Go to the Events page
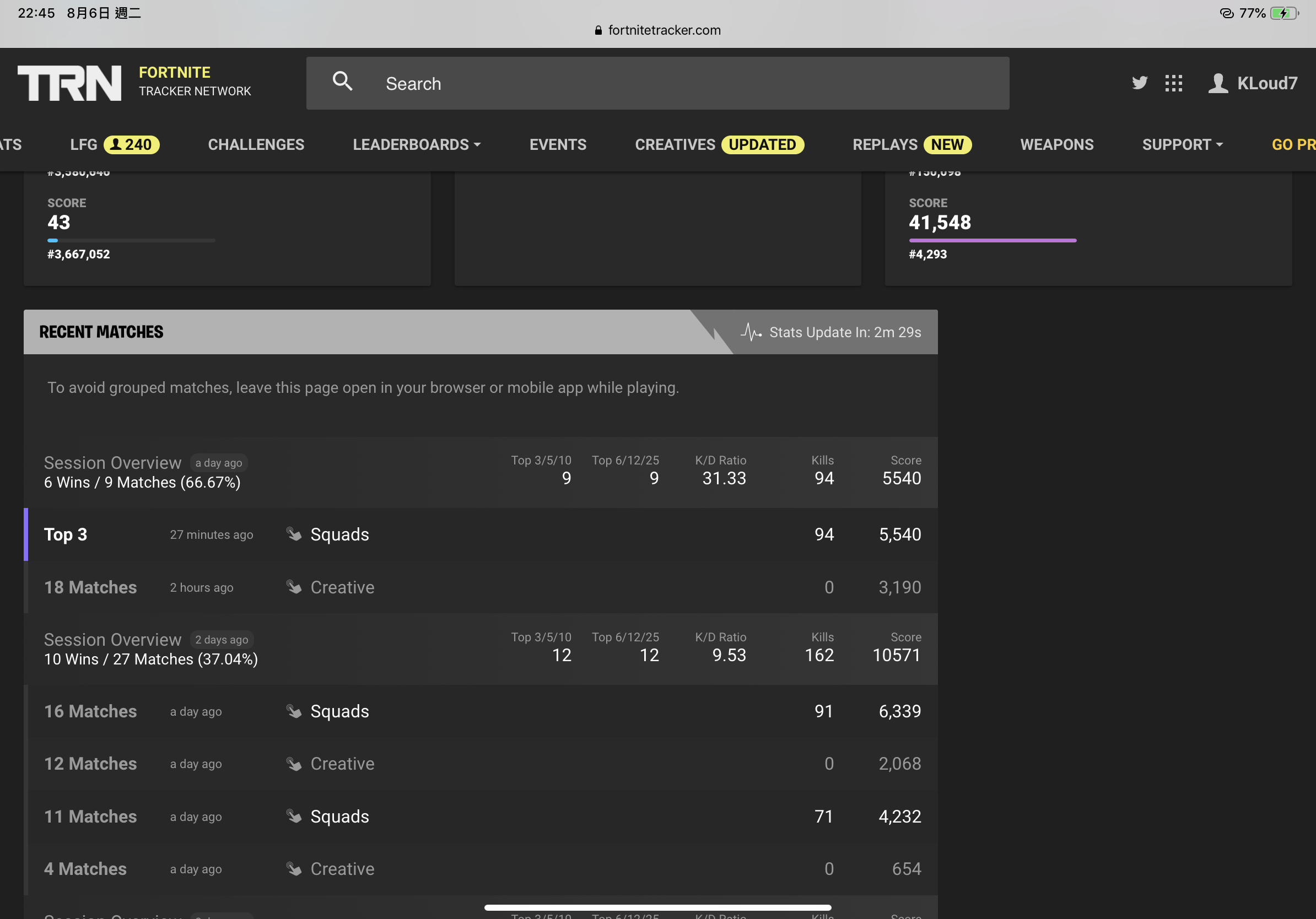This screenshot has width=1316, height=919. click(x=558, y=144)
